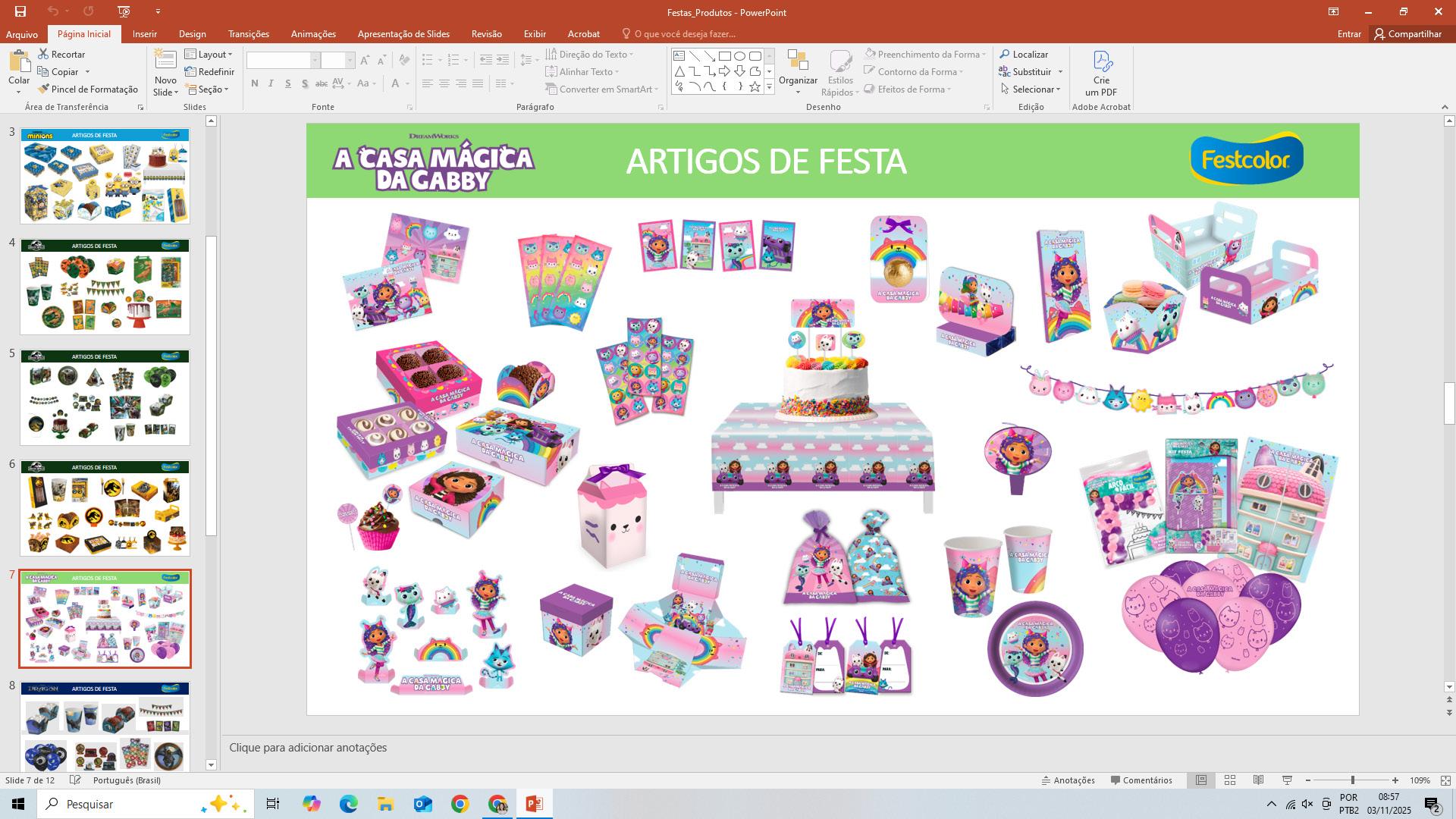Viewport: 1456px width, 819px height.
Task: Expand Selecionar dropdown in Edição
Action: (1031, 89)
